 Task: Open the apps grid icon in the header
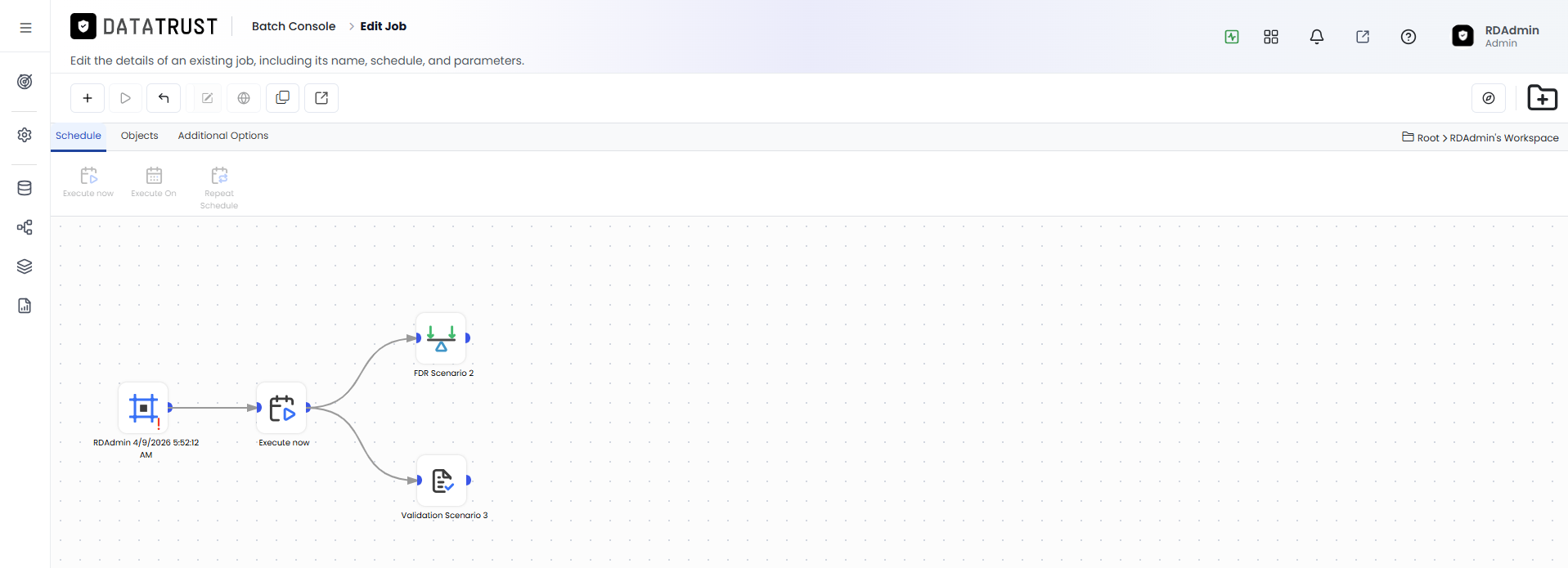point(1271,37)
